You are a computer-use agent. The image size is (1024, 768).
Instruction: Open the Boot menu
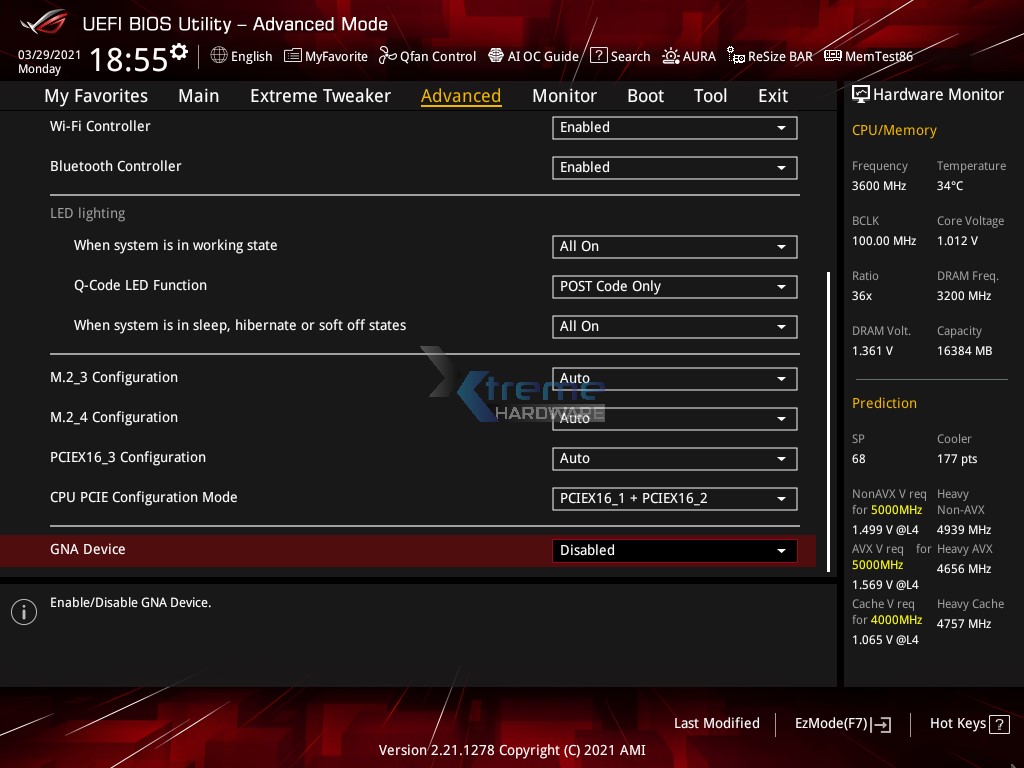645,95
